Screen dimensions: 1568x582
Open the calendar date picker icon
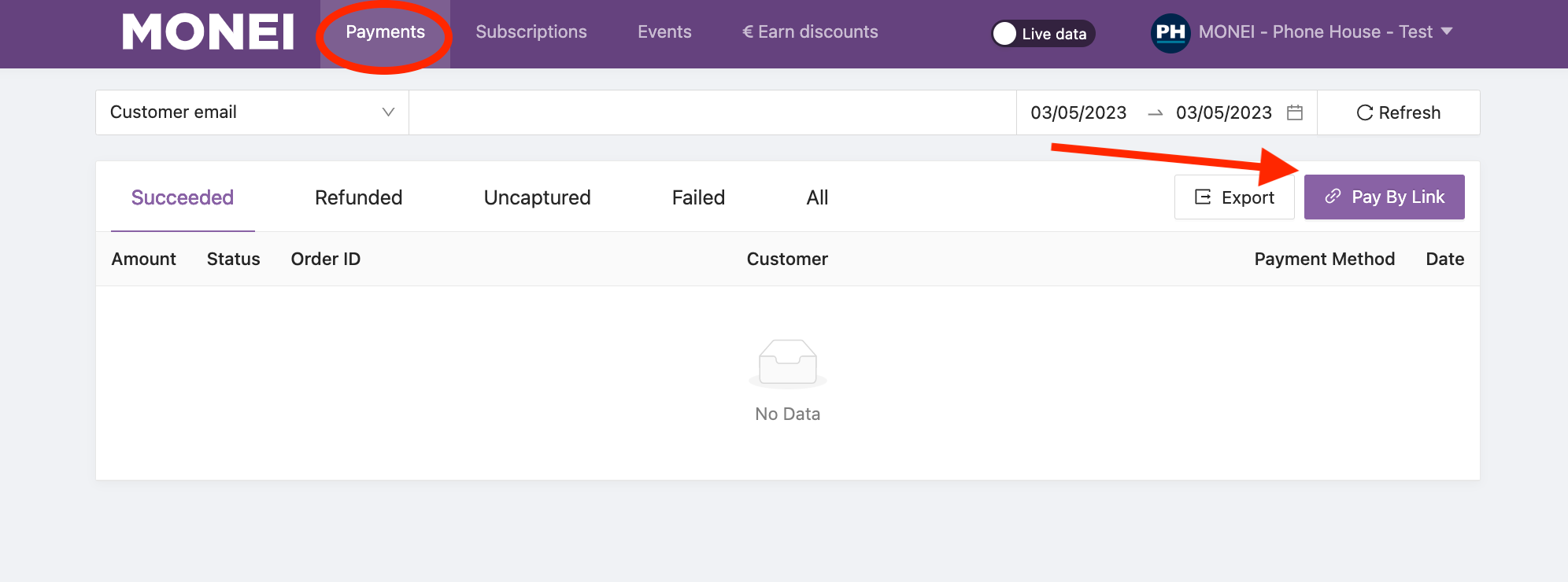click(x=1295, y=112)
